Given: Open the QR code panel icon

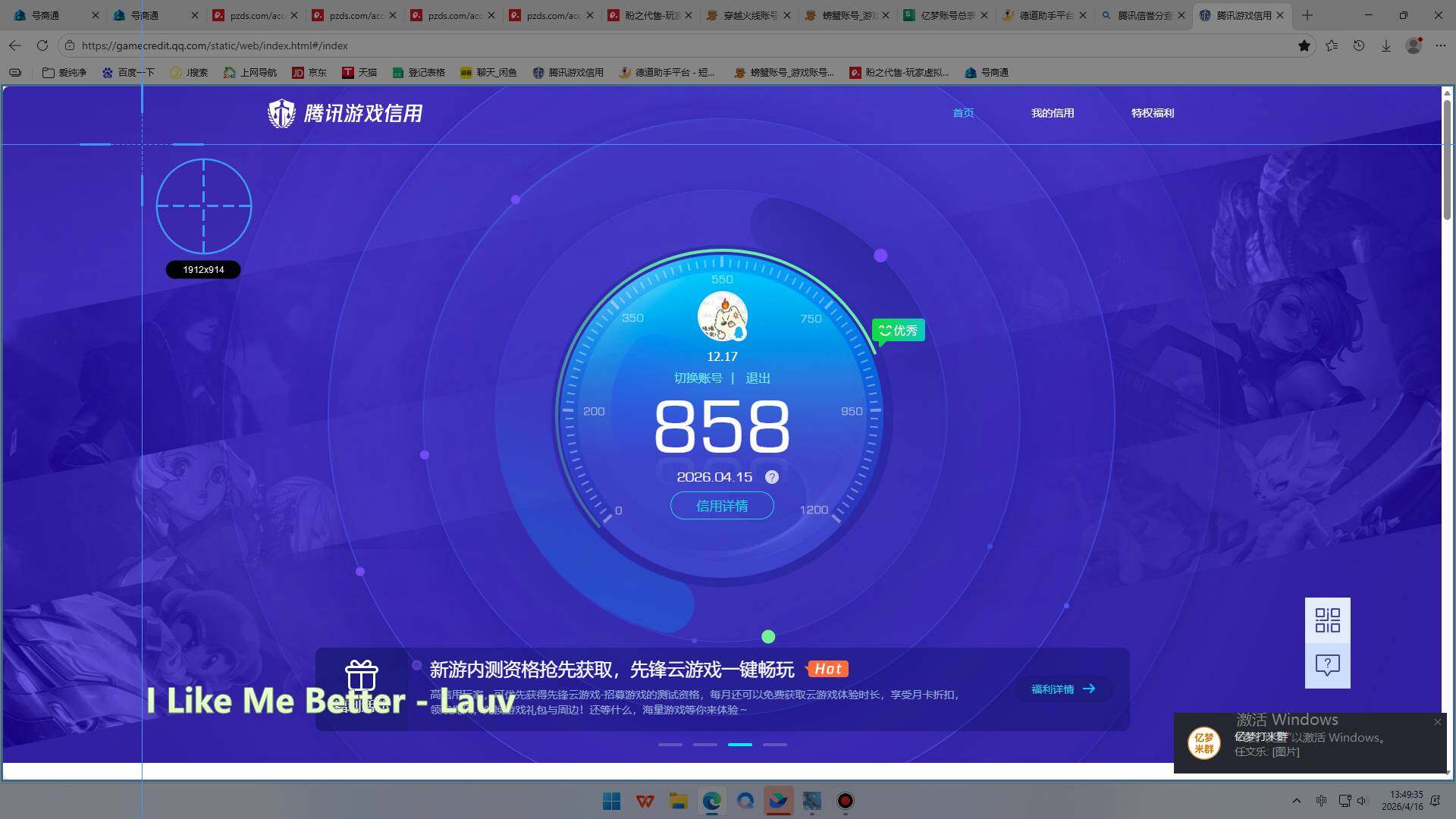Looking at the screenshot, I should (1328, 620).
